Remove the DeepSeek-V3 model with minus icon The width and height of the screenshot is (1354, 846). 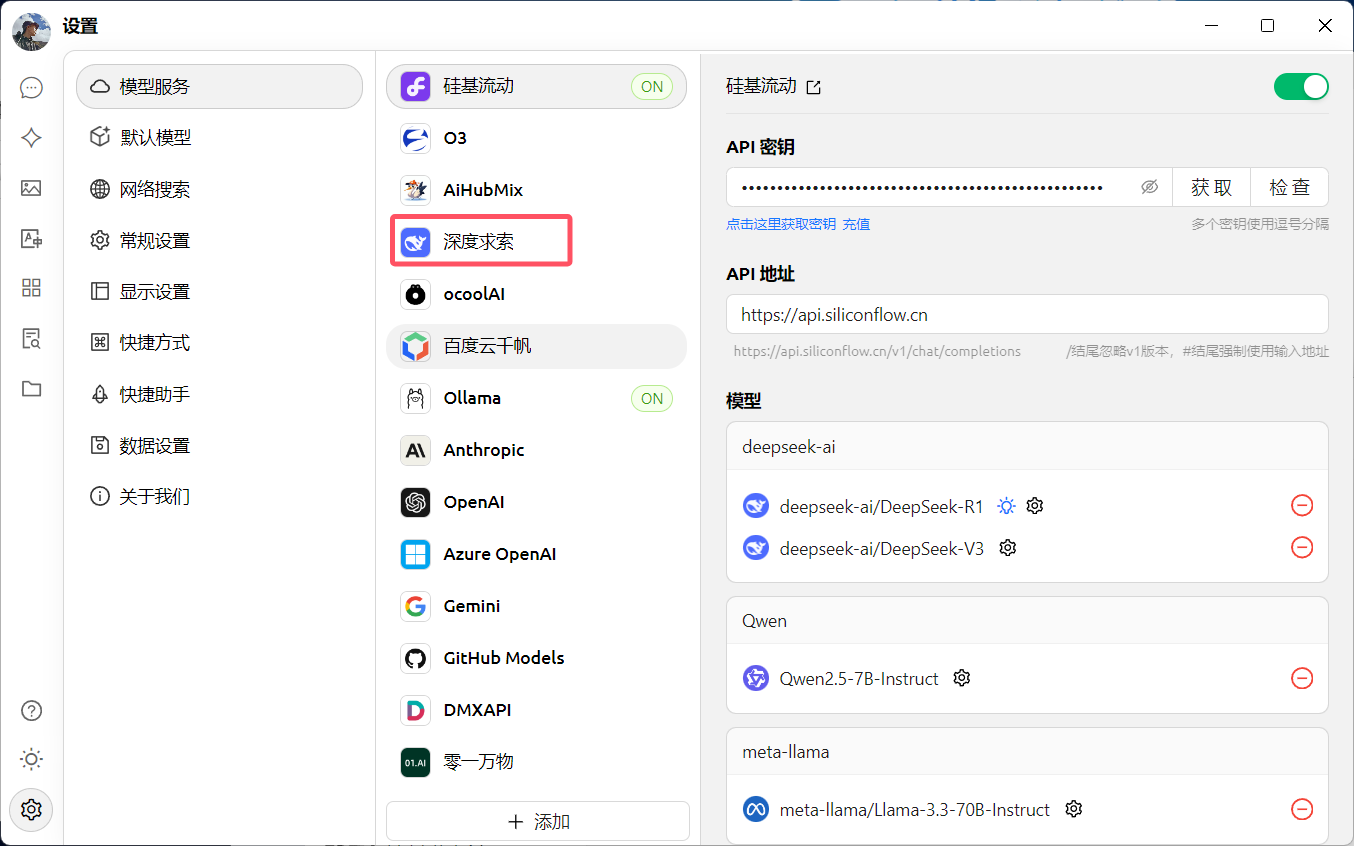[x=1302, y=548]
